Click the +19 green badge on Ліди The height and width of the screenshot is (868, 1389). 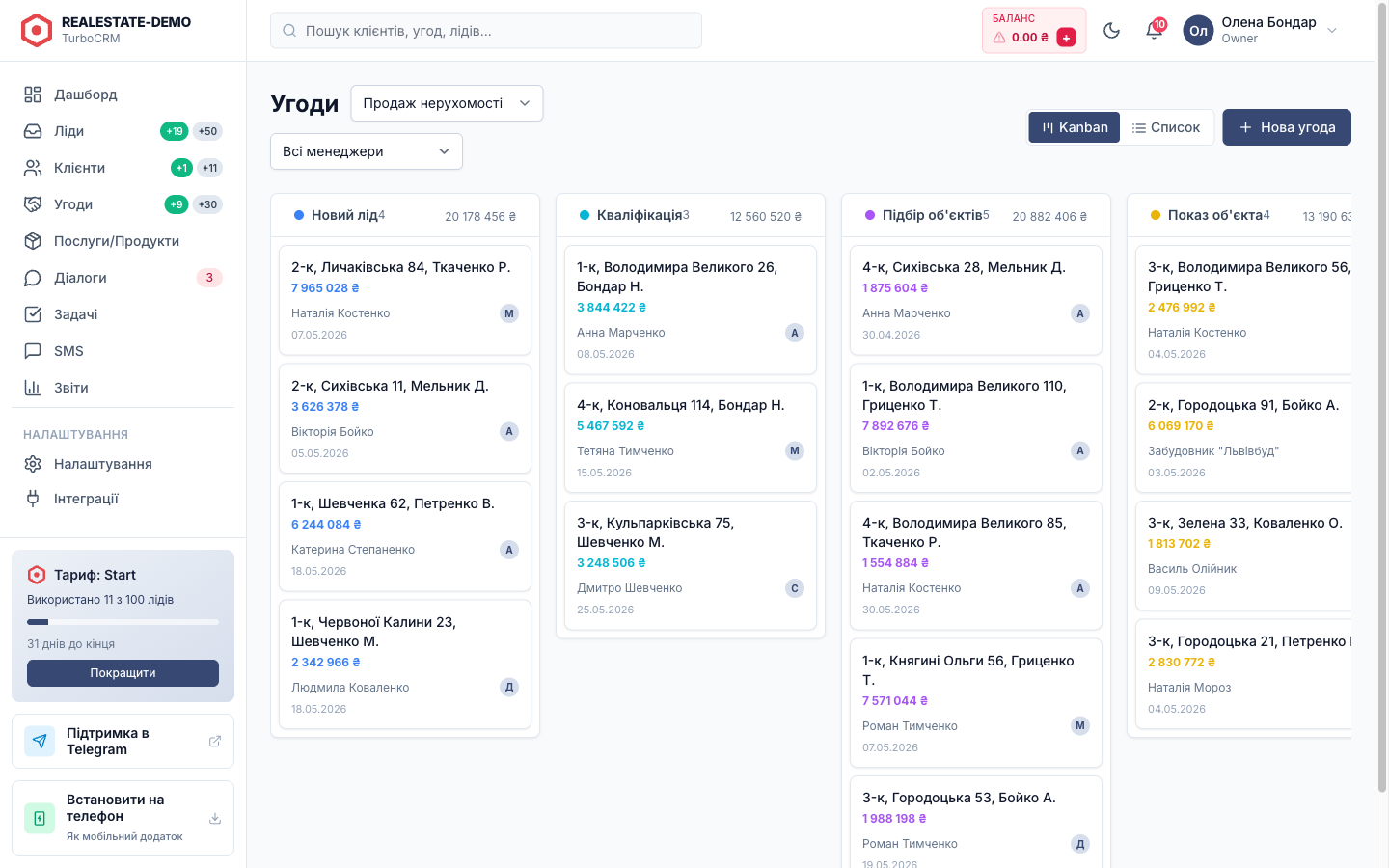click(175, 131)
